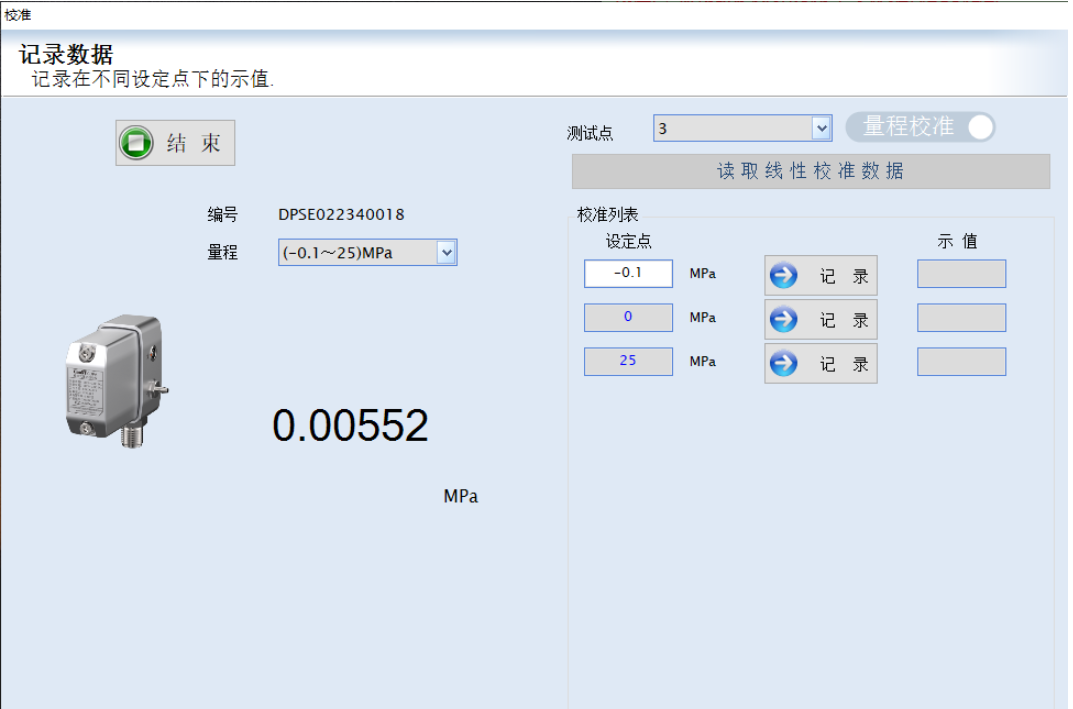Click 记录 text for the -0.1 MPa setpoint

click(x=844, y=277)
